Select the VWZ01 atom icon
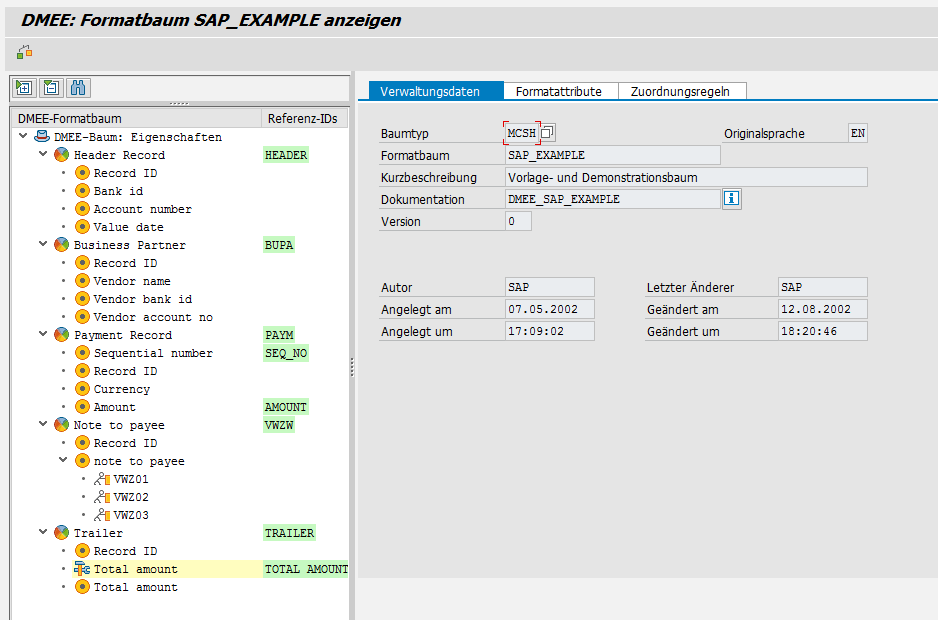 tap(101, 479)
